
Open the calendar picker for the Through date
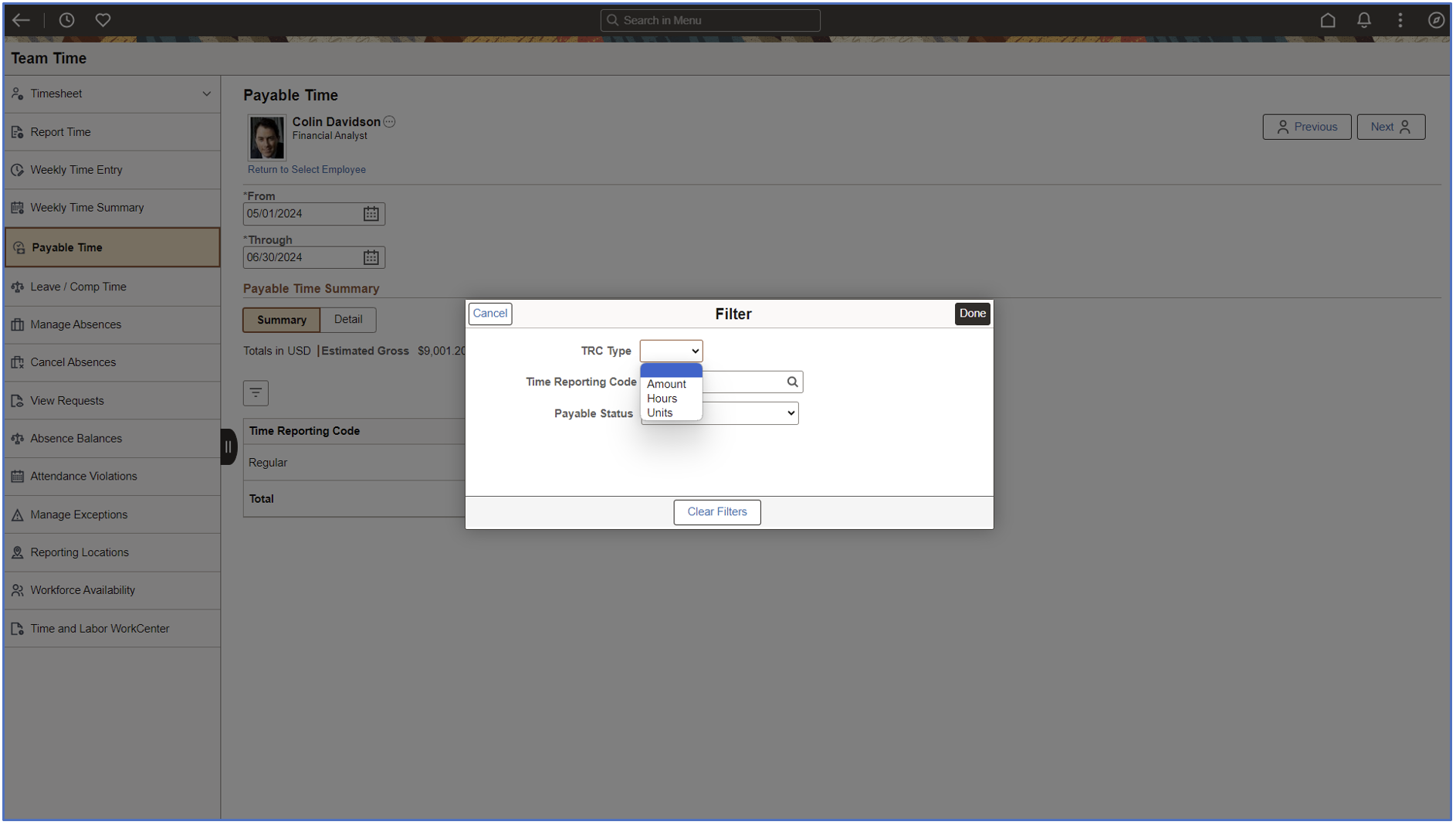[371, 257]
